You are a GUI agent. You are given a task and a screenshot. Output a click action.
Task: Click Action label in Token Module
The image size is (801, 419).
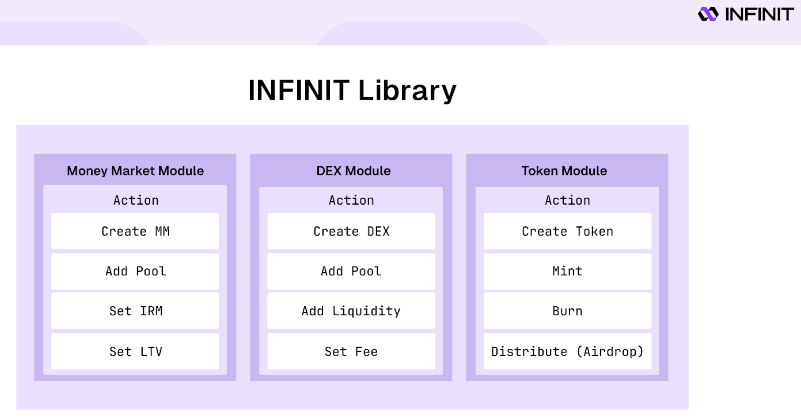click(x=568, y=200)
